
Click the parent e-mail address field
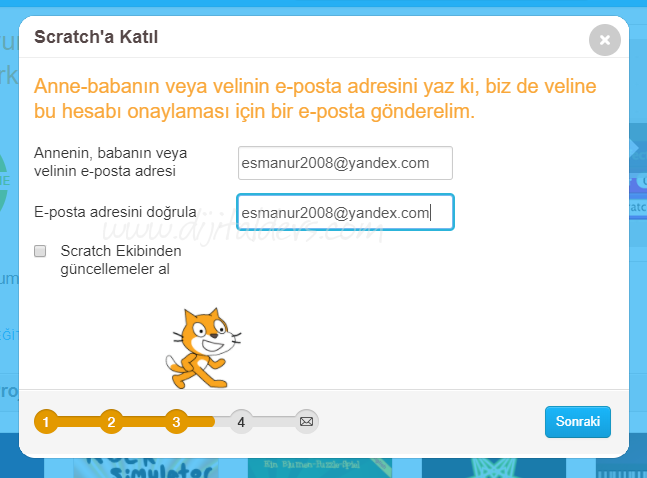point(345,163)
